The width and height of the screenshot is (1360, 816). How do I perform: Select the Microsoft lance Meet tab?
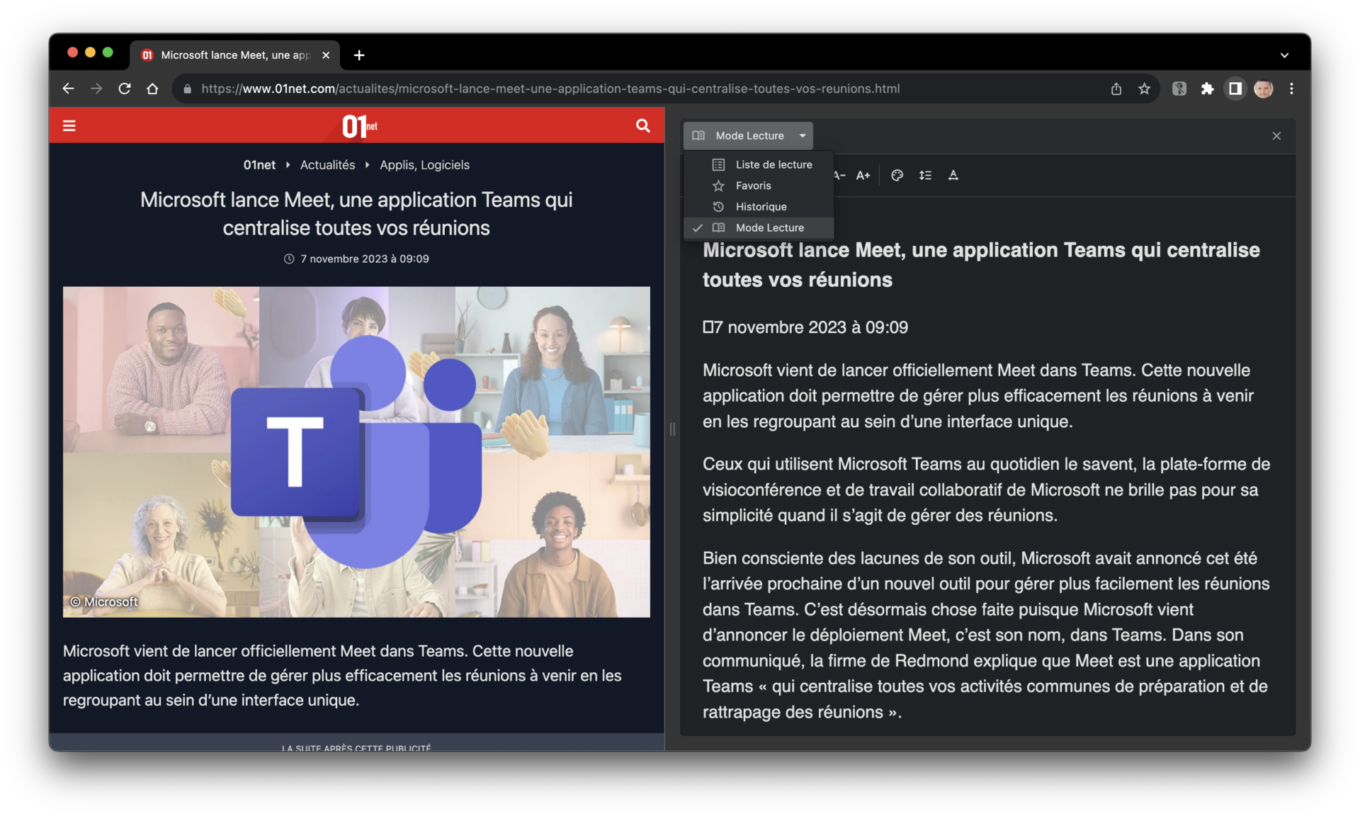click(x=236, y=55)
